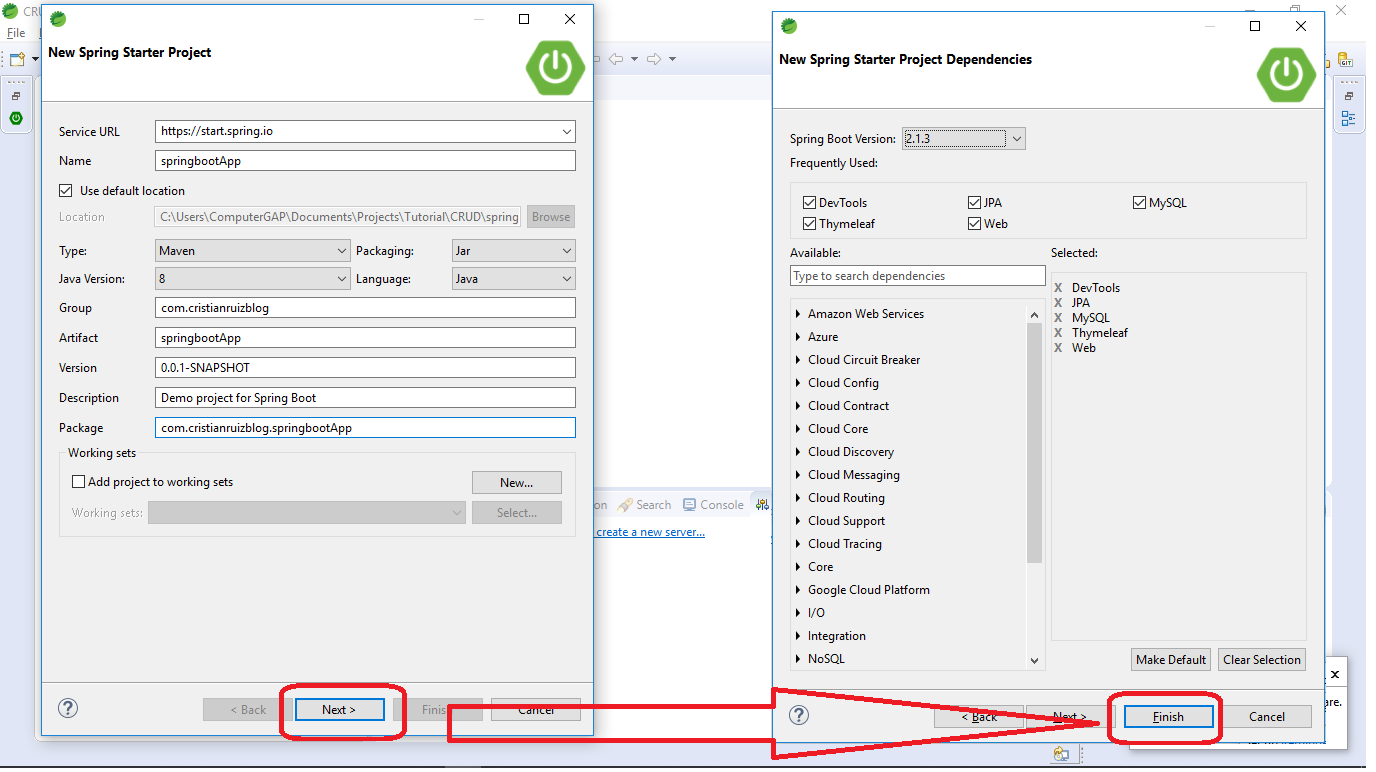1376x772 pixels.
Task: Click the New wizard icon in Eclipse toolbar
Action: point(16,59)
